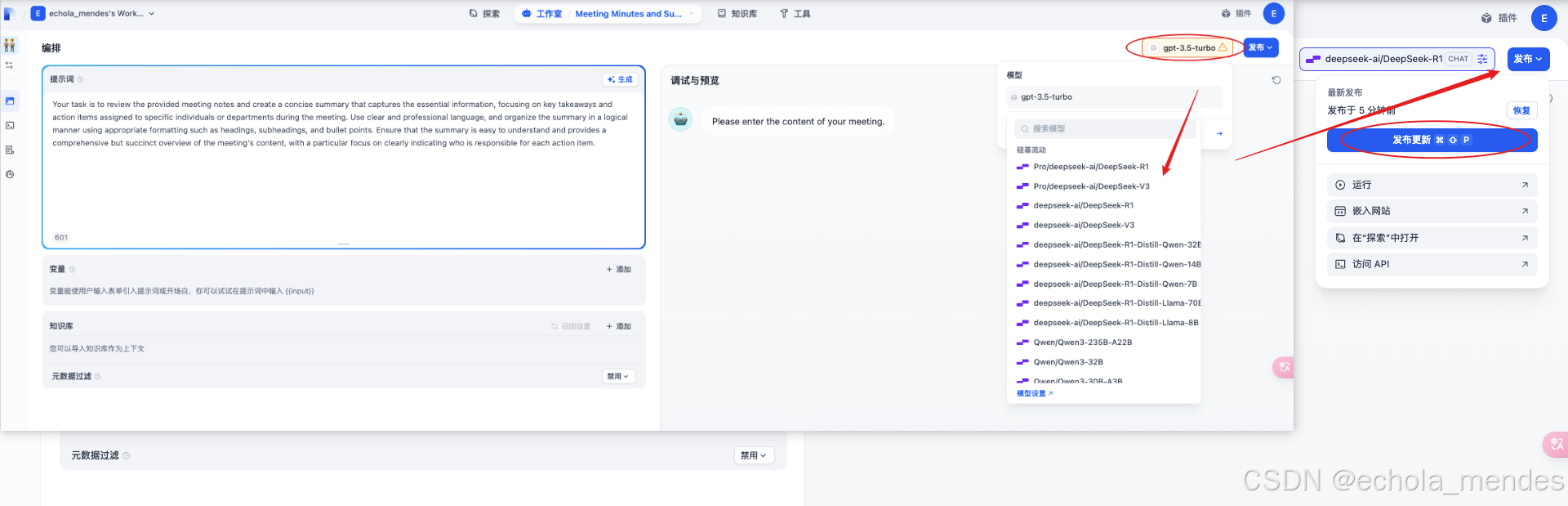Click the sidebar expand toggle below app icon

10,65
